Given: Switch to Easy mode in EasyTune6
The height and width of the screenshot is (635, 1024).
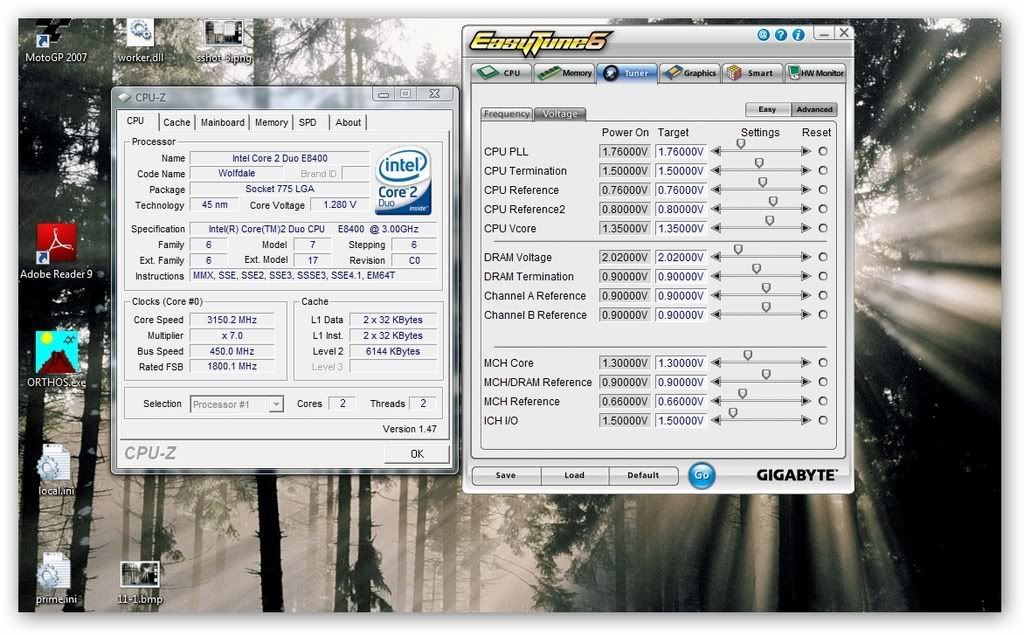Looking at the screenshot, I should click(x=767, y=109).
